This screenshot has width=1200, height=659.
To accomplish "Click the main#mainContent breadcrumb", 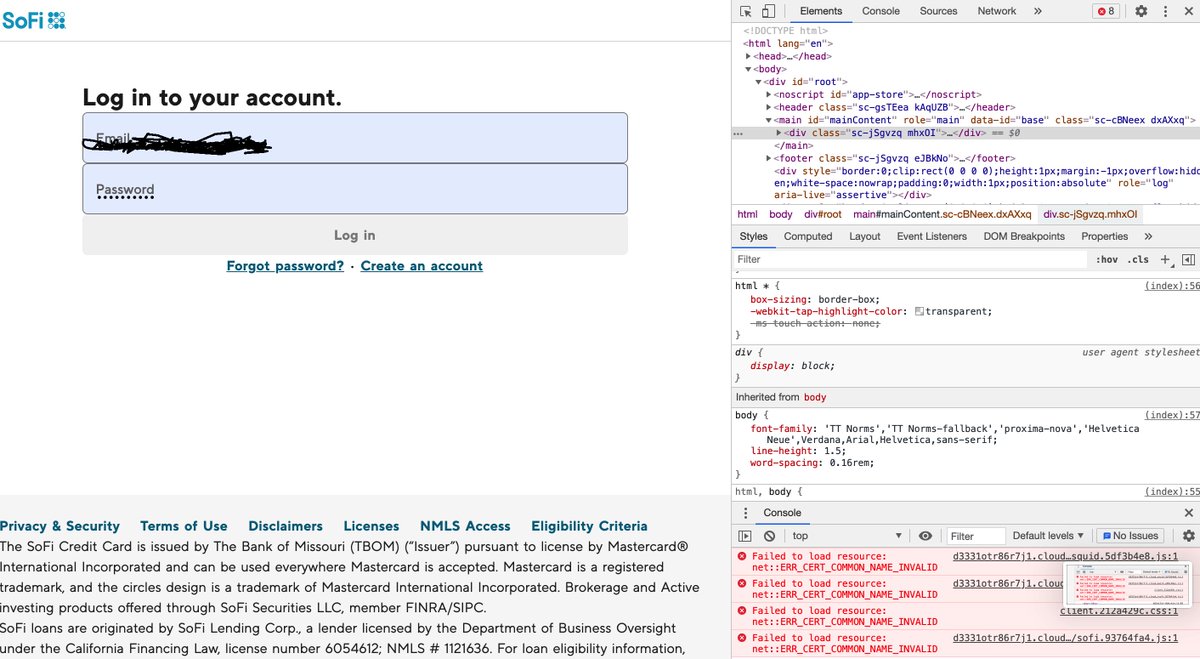I will coord(942,214).
